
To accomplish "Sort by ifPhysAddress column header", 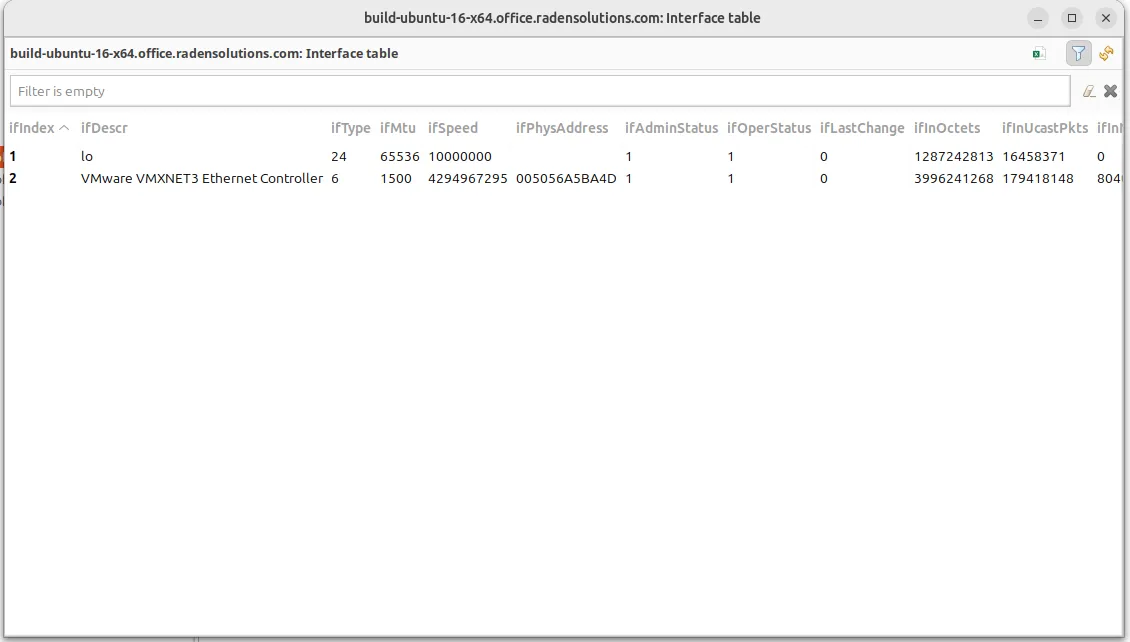I will 562,128.
